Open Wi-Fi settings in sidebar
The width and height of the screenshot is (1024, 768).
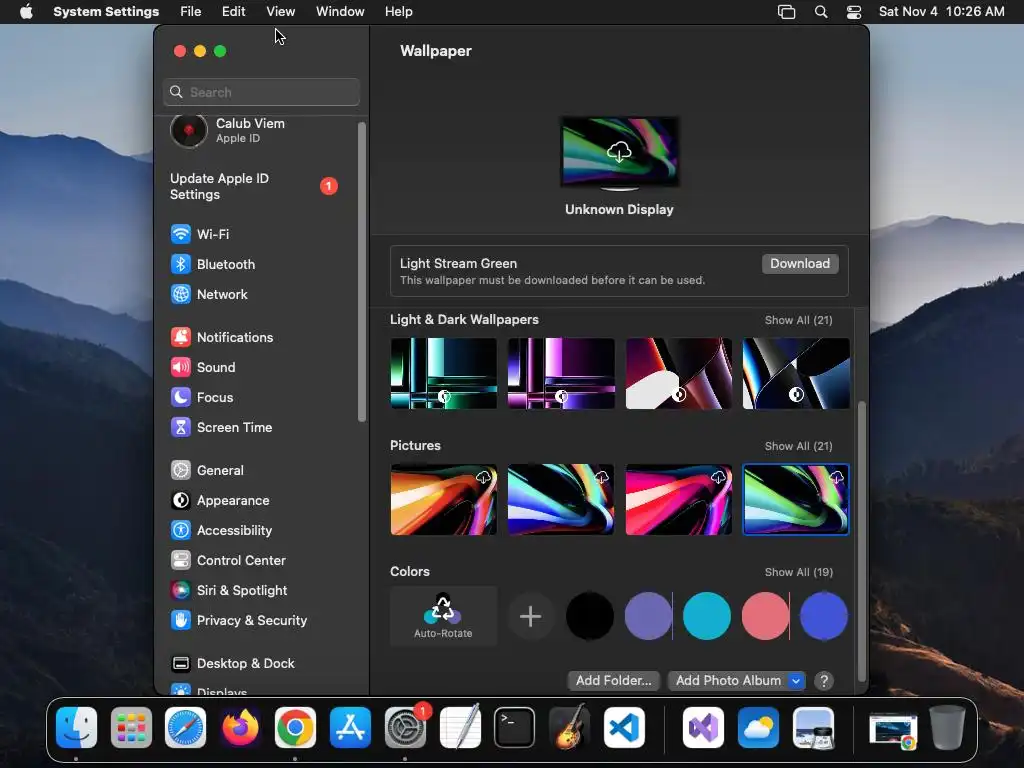(200, 234)
